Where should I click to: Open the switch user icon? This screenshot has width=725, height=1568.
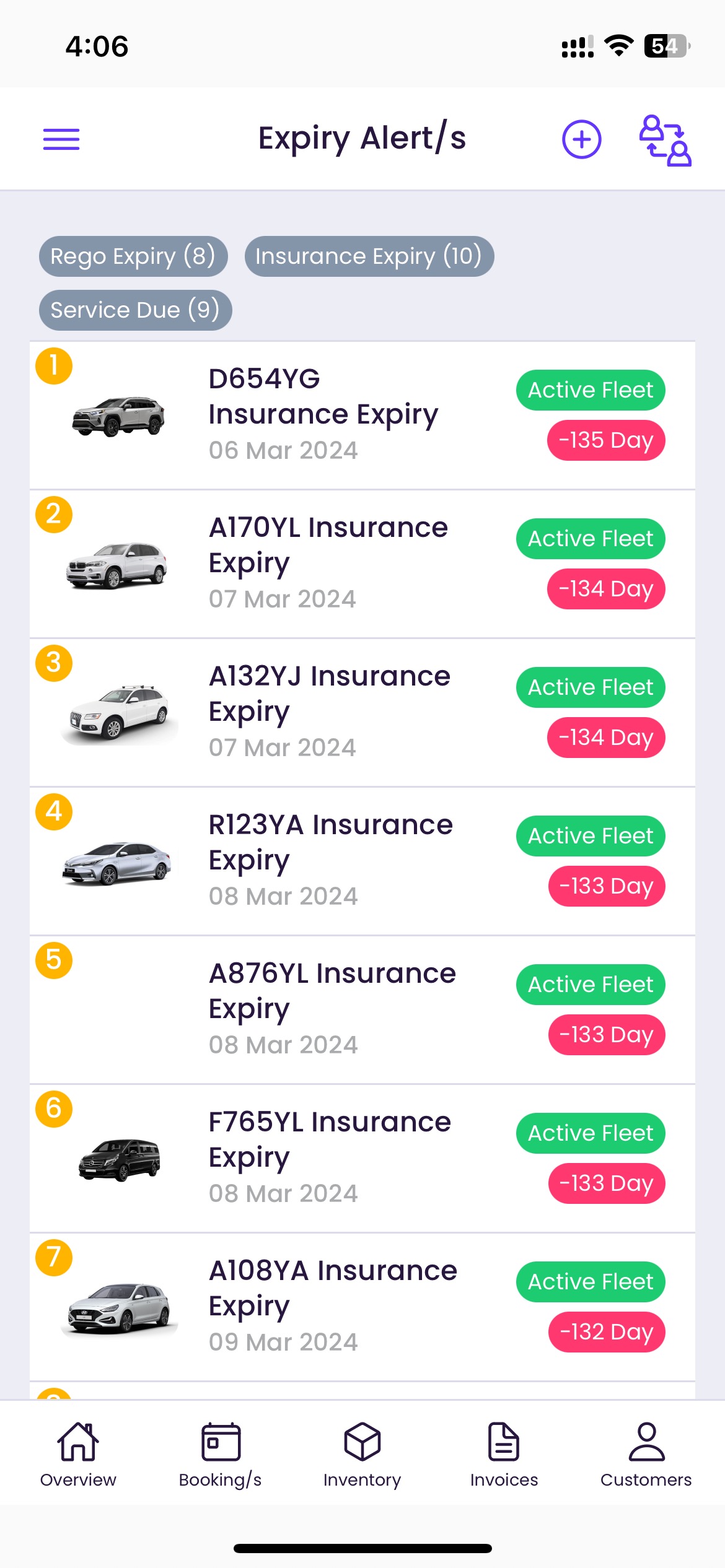pyautogui.click(x=665, y=141)
